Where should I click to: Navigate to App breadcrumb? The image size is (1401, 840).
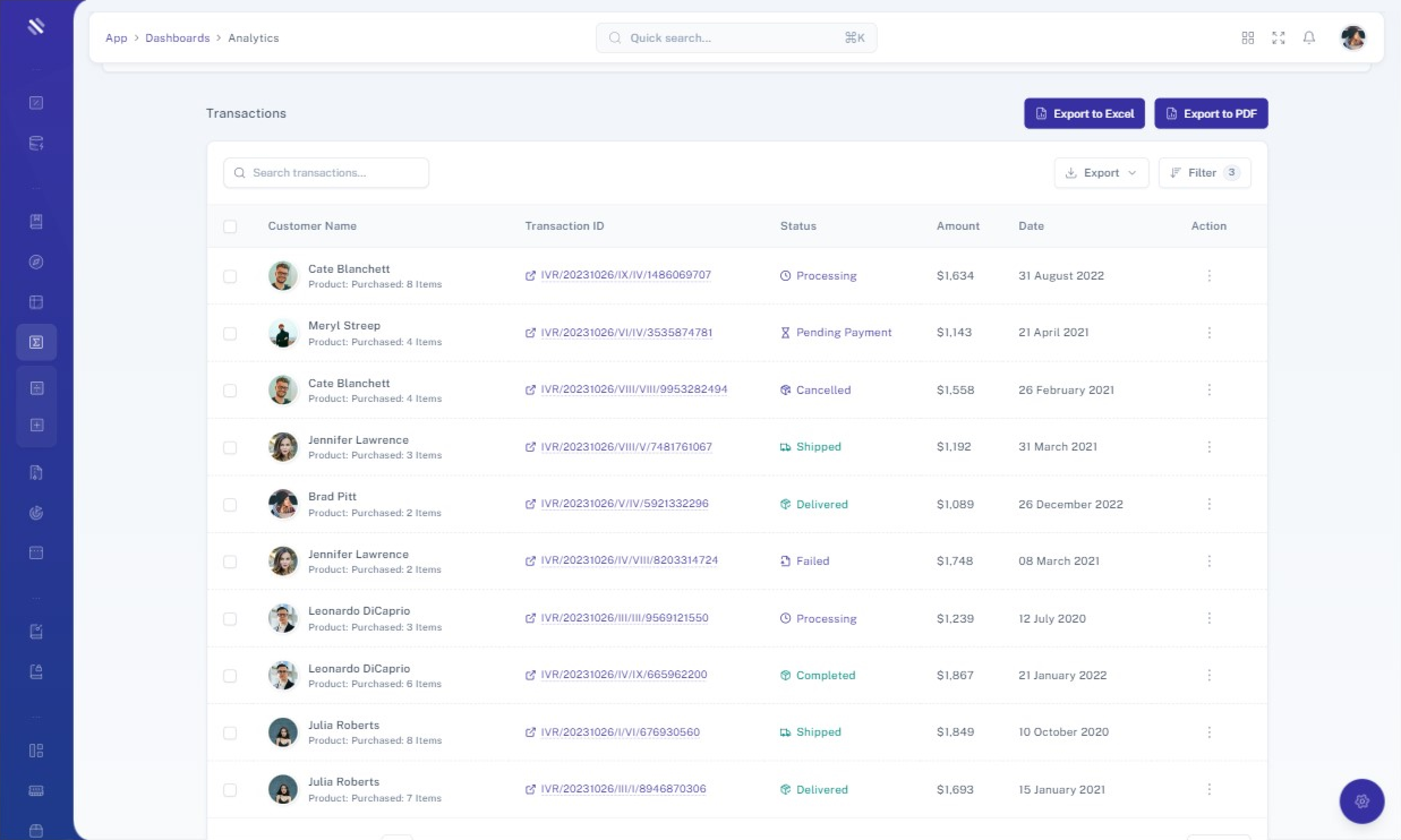tap(116, 38)
